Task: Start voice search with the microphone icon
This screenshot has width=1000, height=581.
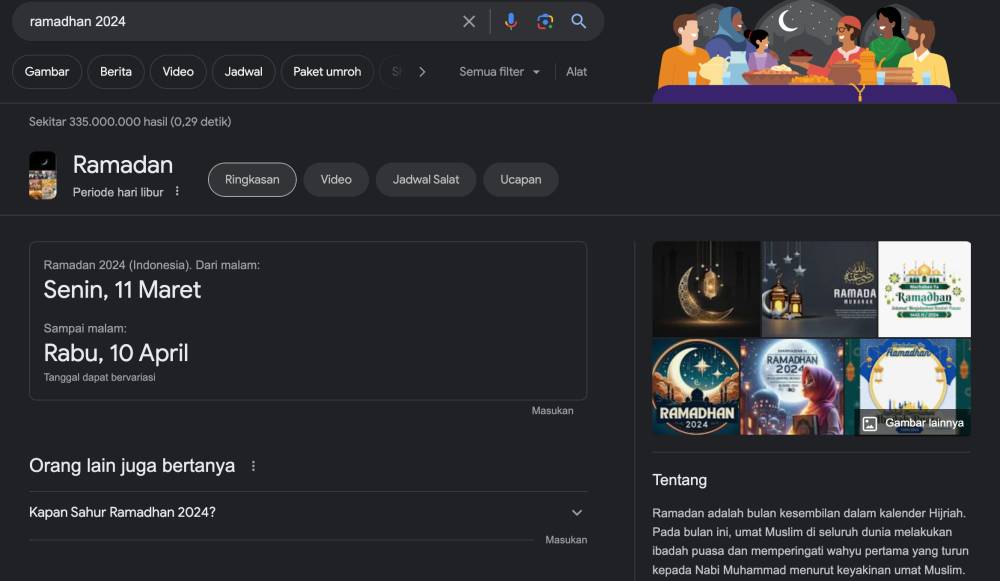Action: tap(511, 22)
